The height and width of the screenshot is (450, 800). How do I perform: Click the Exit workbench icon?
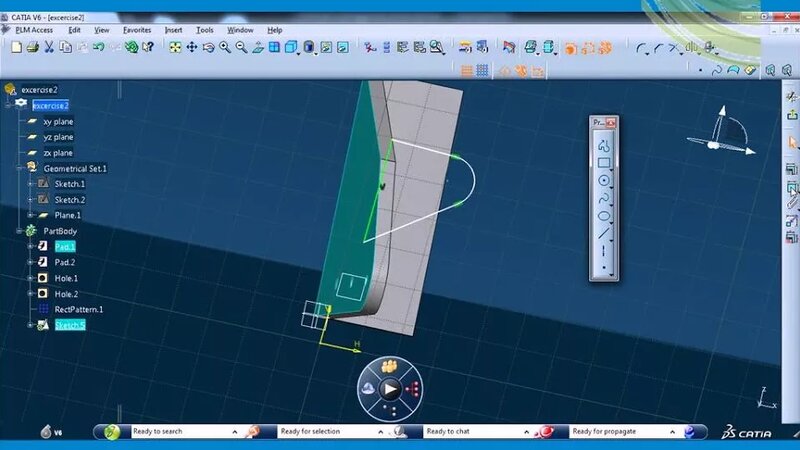click(x=791, y=115)
